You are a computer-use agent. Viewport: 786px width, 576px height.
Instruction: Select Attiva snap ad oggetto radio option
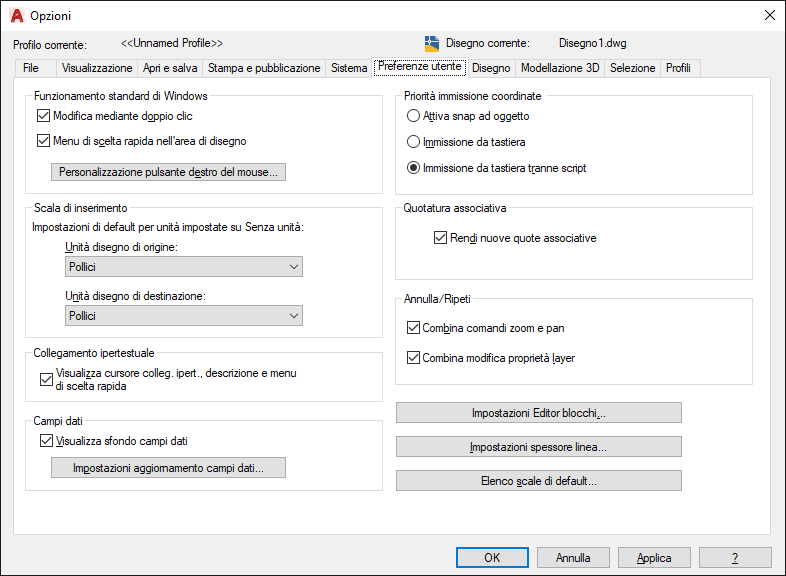coord(414,116)
